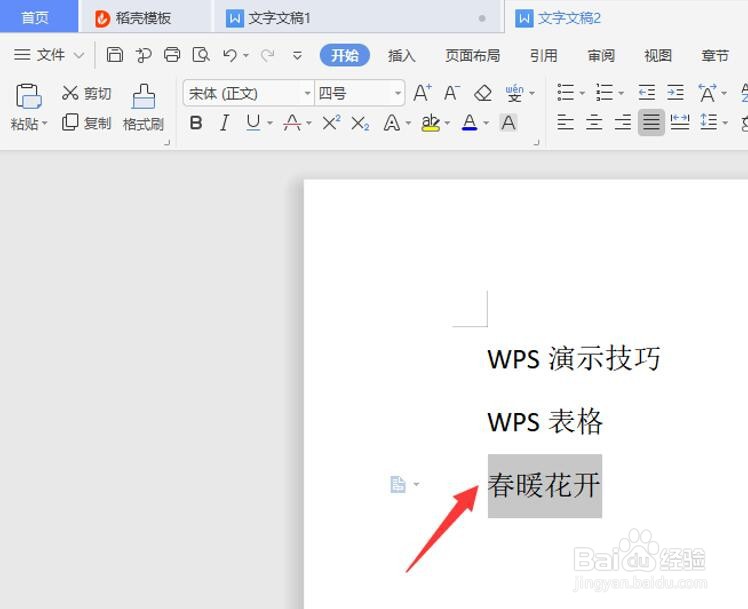Viewport: 748px width, 609px height.
Task: Click the Copy (复制) button
Action: (x=86, y=123)
